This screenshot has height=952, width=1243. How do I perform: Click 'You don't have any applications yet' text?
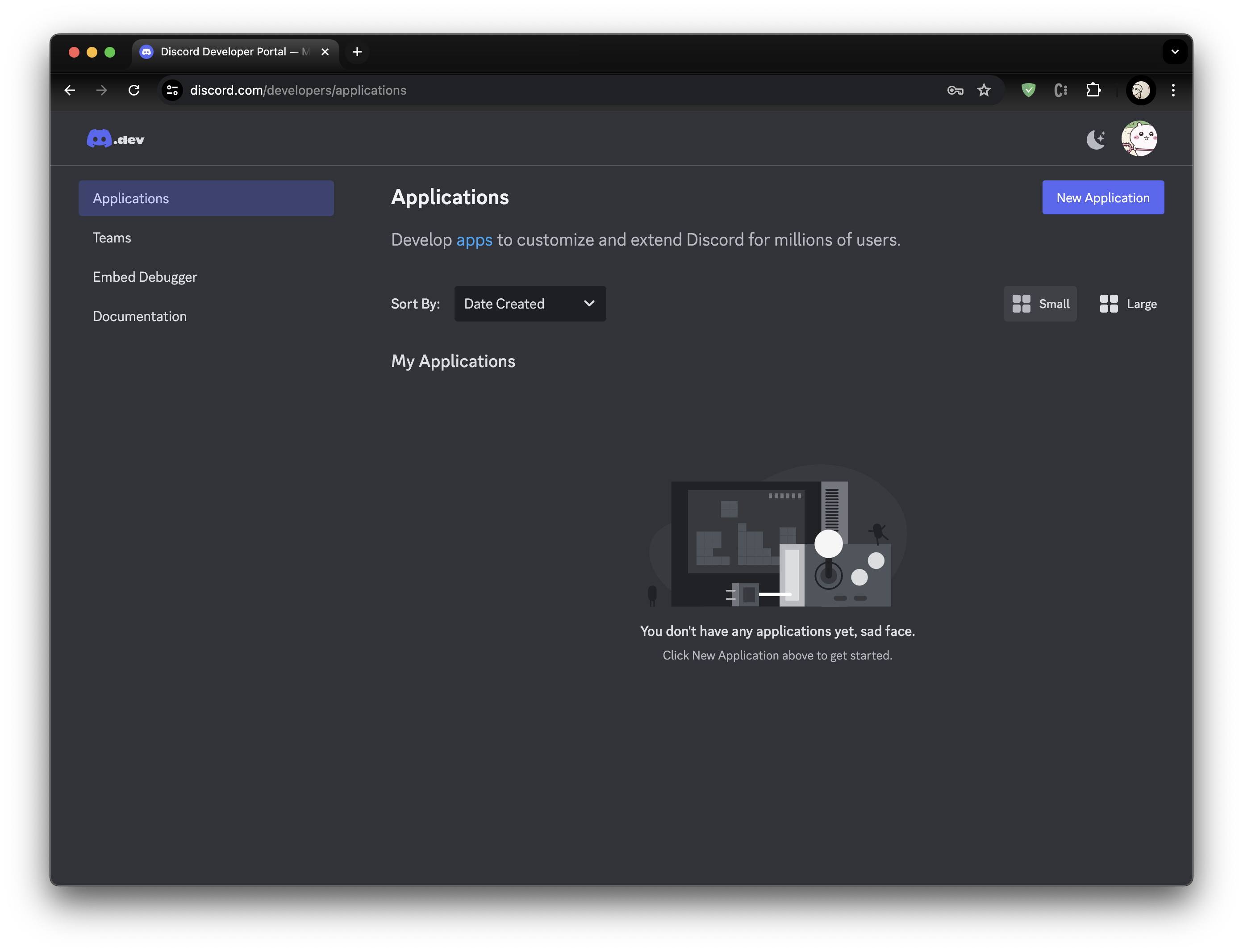pyautogui.click(x=777, y=631)
